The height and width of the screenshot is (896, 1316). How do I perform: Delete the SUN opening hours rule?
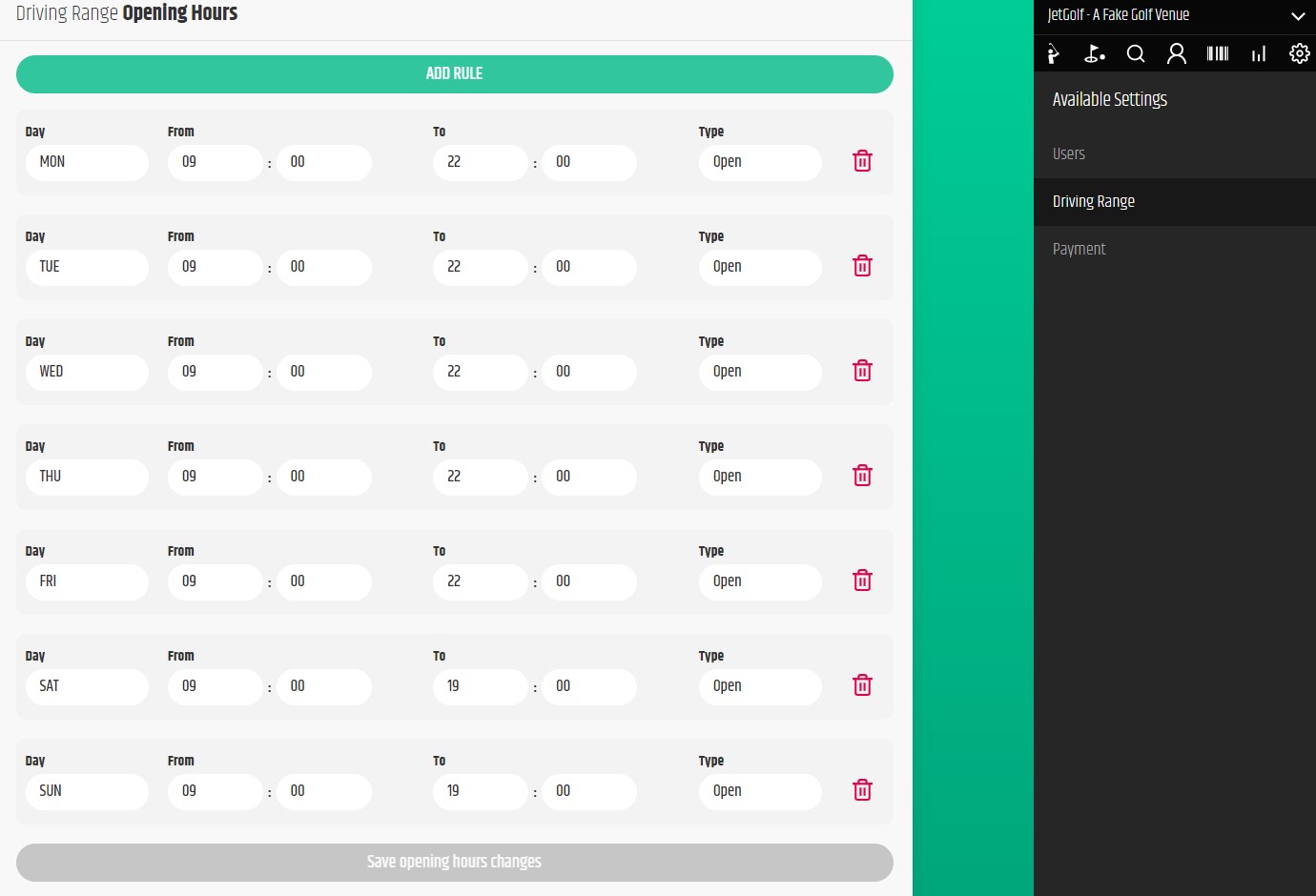coord(862,790)
